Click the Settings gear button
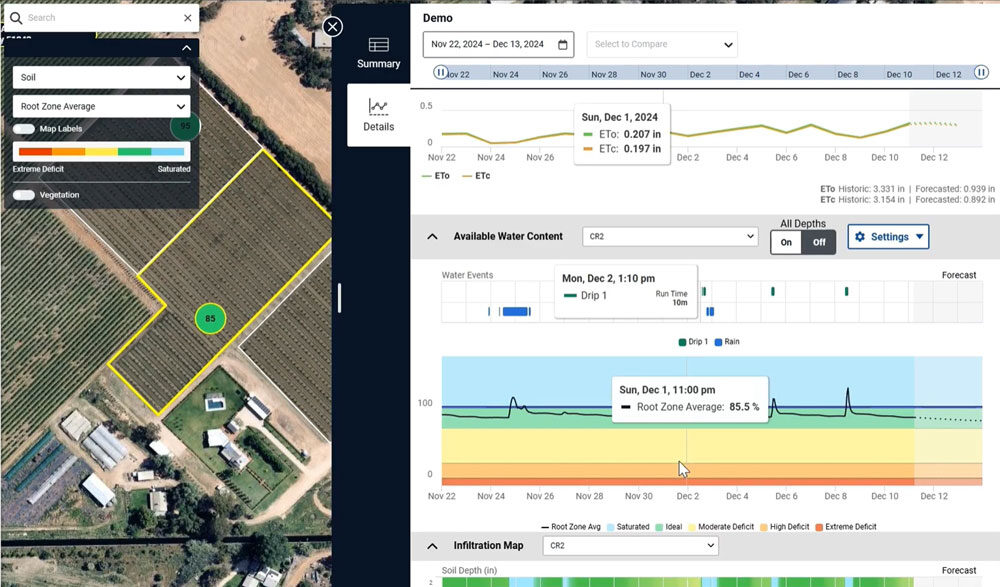Viewport: 1000px width, 587px height. point(888,237)
